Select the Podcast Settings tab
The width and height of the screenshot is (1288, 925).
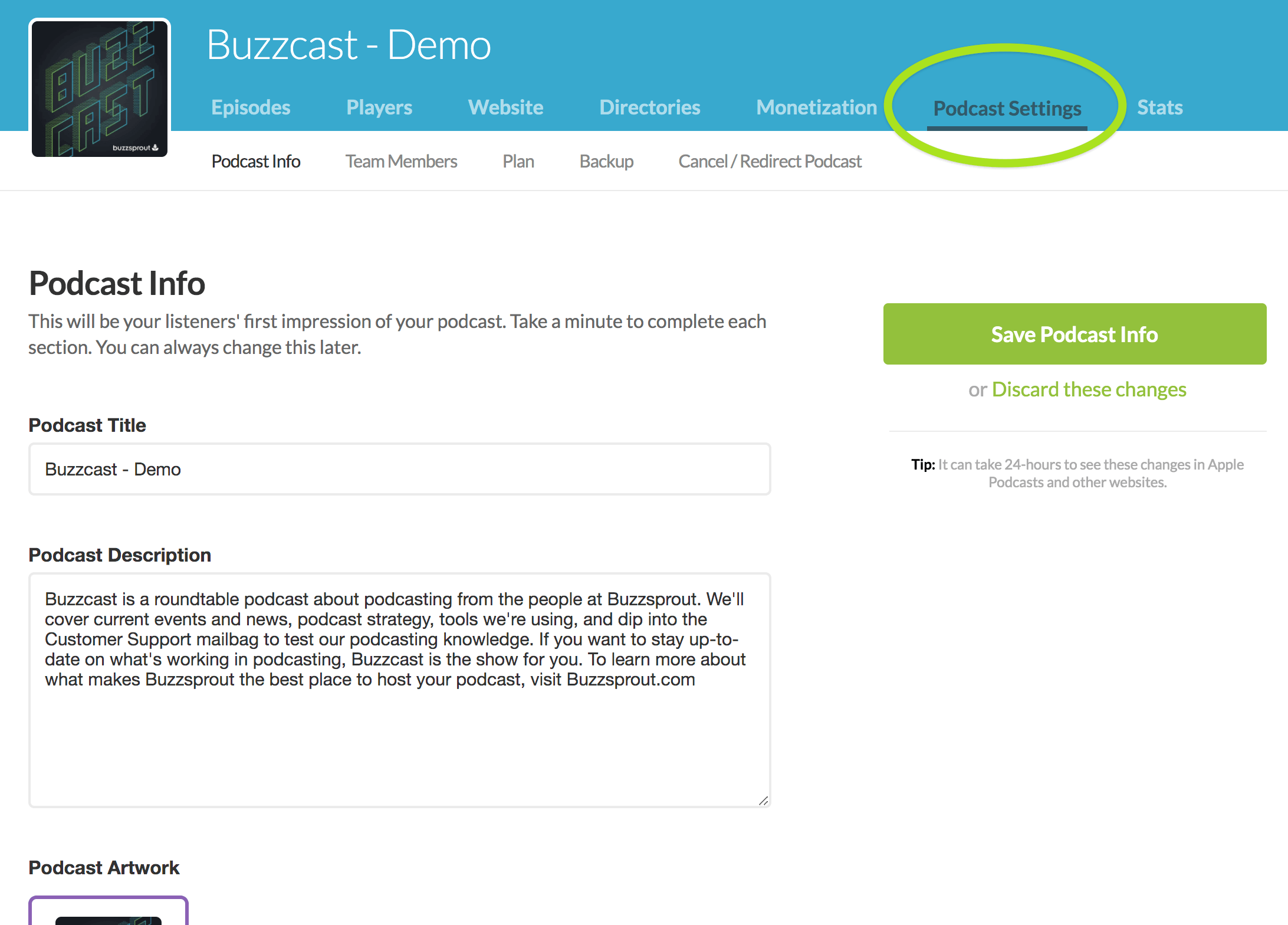1007,109
